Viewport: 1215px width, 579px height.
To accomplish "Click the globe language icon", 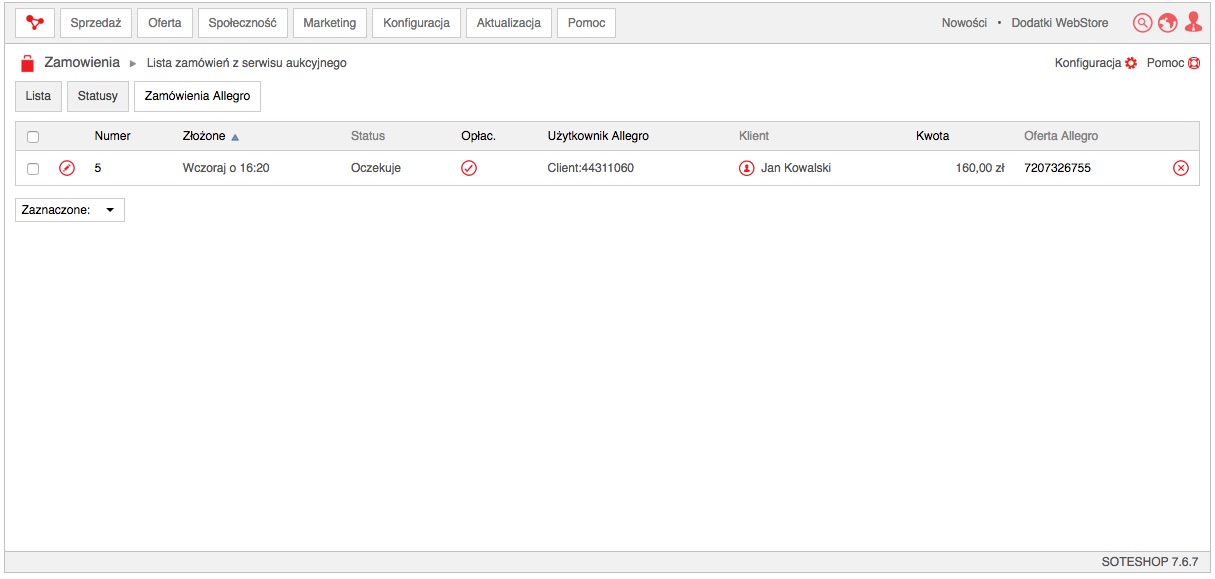I will [1168, 23].
